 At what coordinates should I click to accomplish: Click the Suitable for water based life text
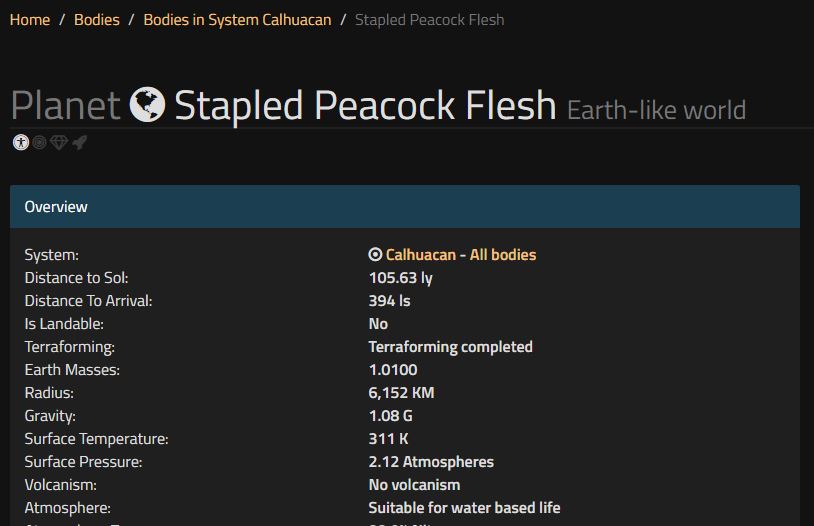pyautogui.click(x=465, y=507)
